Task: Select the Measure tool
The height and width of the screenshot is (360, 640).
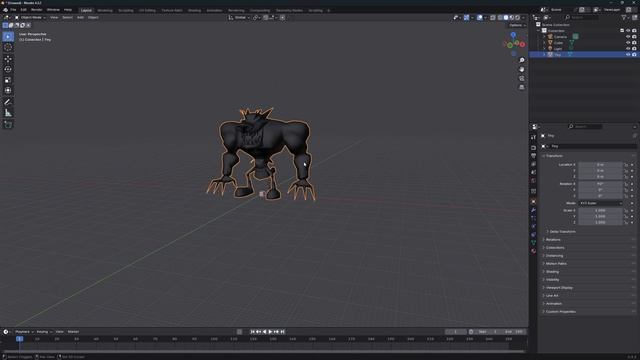Action: [8, 113]
